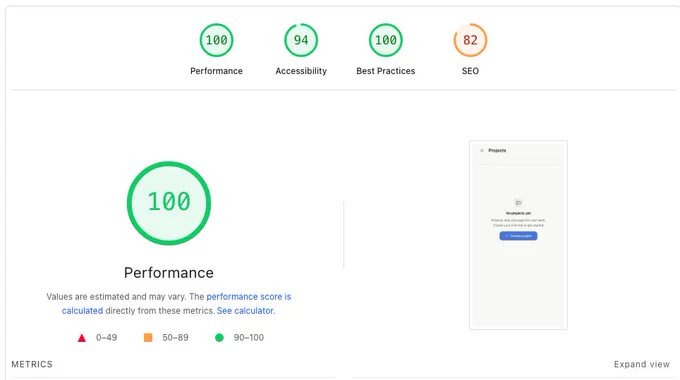The width and height of the screenshot is (680, 380).
Task: Click the green circle 90–100 legend icon
Action: 219,337
